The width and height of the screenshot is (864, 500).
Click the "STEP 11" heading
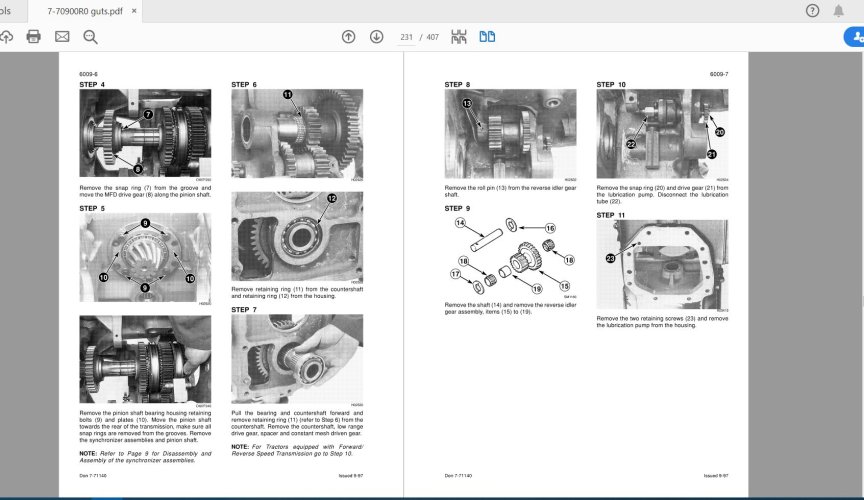(611, 215)
